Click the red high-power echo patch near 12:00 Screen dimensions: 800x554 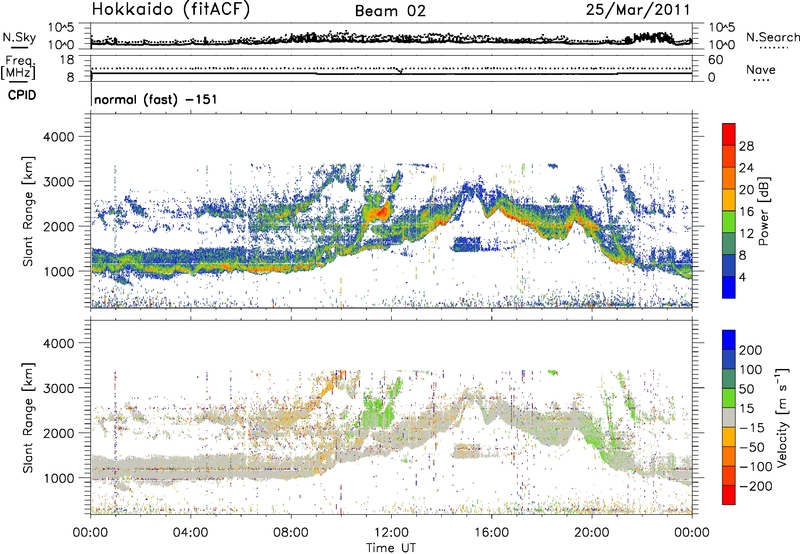click(x=380, y=210)
